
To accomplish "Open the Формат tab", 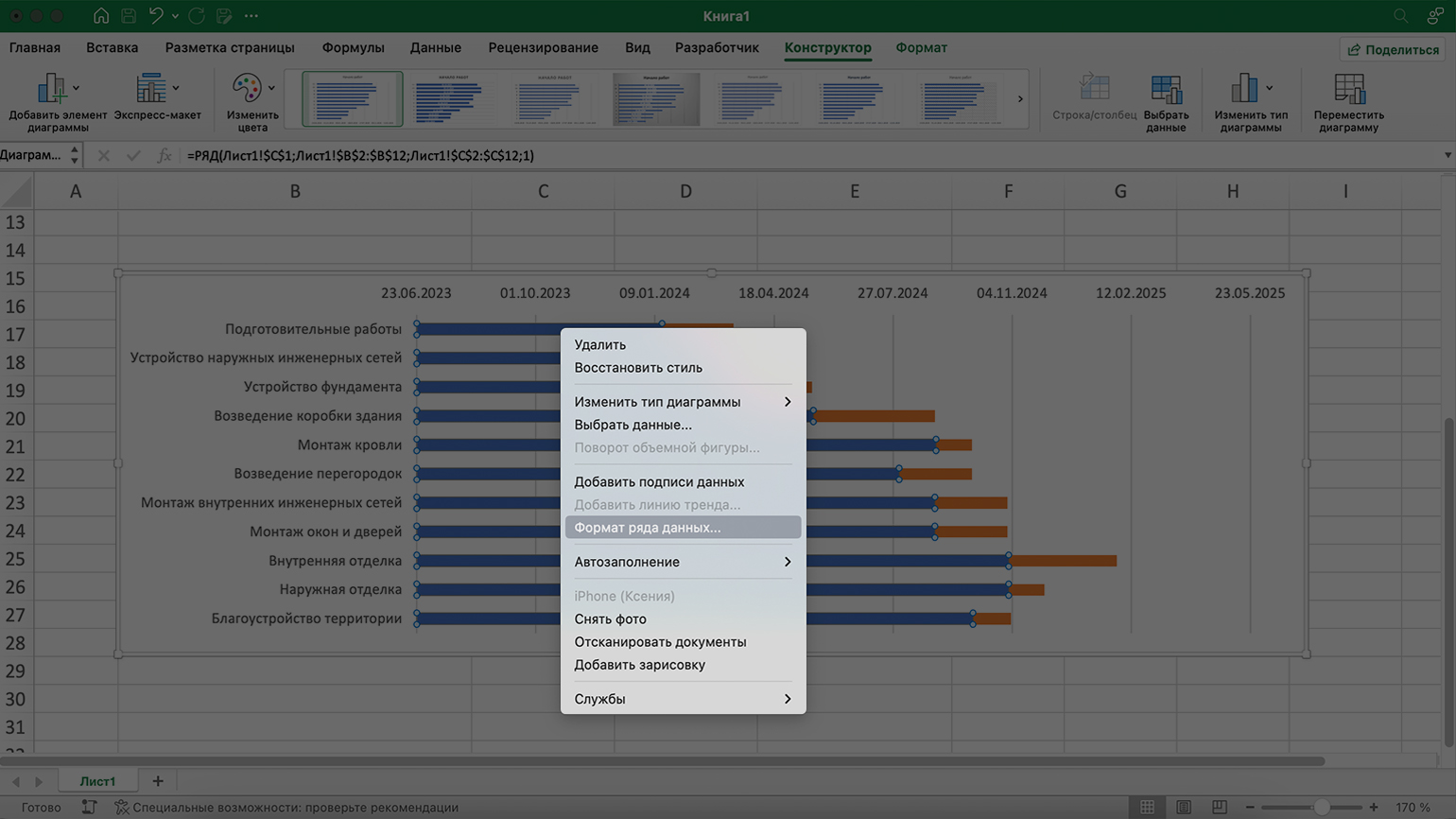I will [921, 47].
